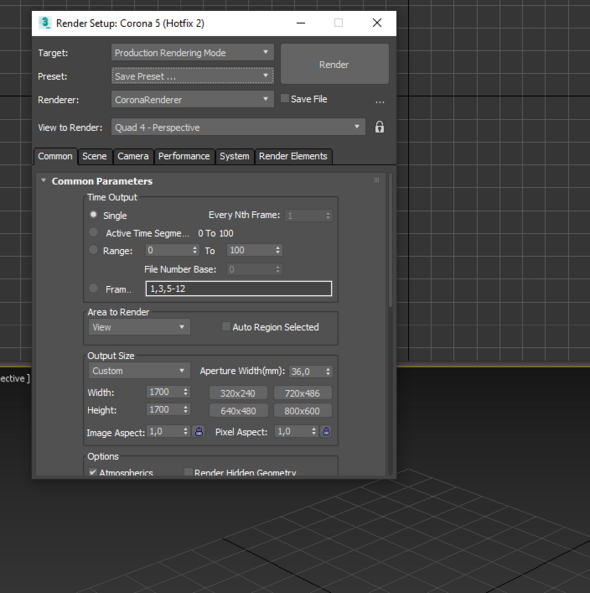Switch to the Render Elements tab
The height and width of the screenshot is (593, 590).
[293, 156]
